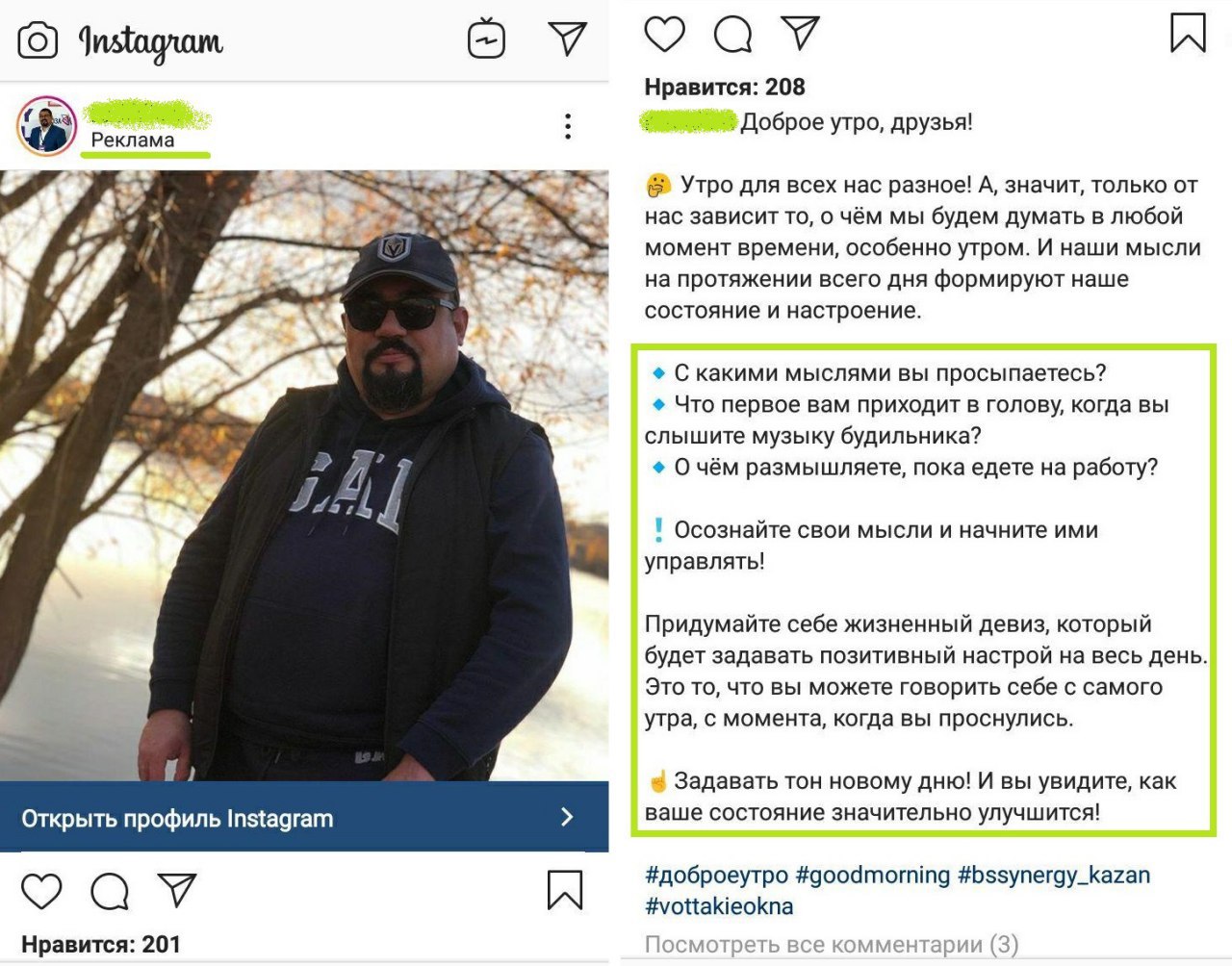This screenshot has width=1232, height=966.
Task: Open the #goodmorning hashtag
Action: [873, 875]
